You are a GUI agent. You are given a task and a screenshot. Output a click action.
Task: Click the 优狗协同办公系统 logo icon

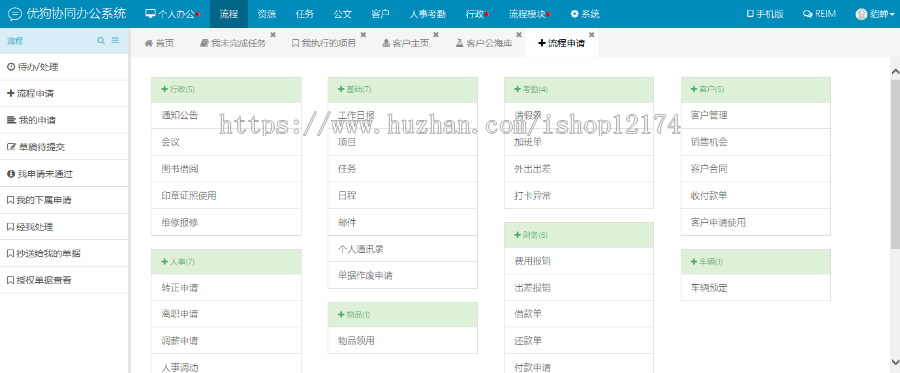15,14
